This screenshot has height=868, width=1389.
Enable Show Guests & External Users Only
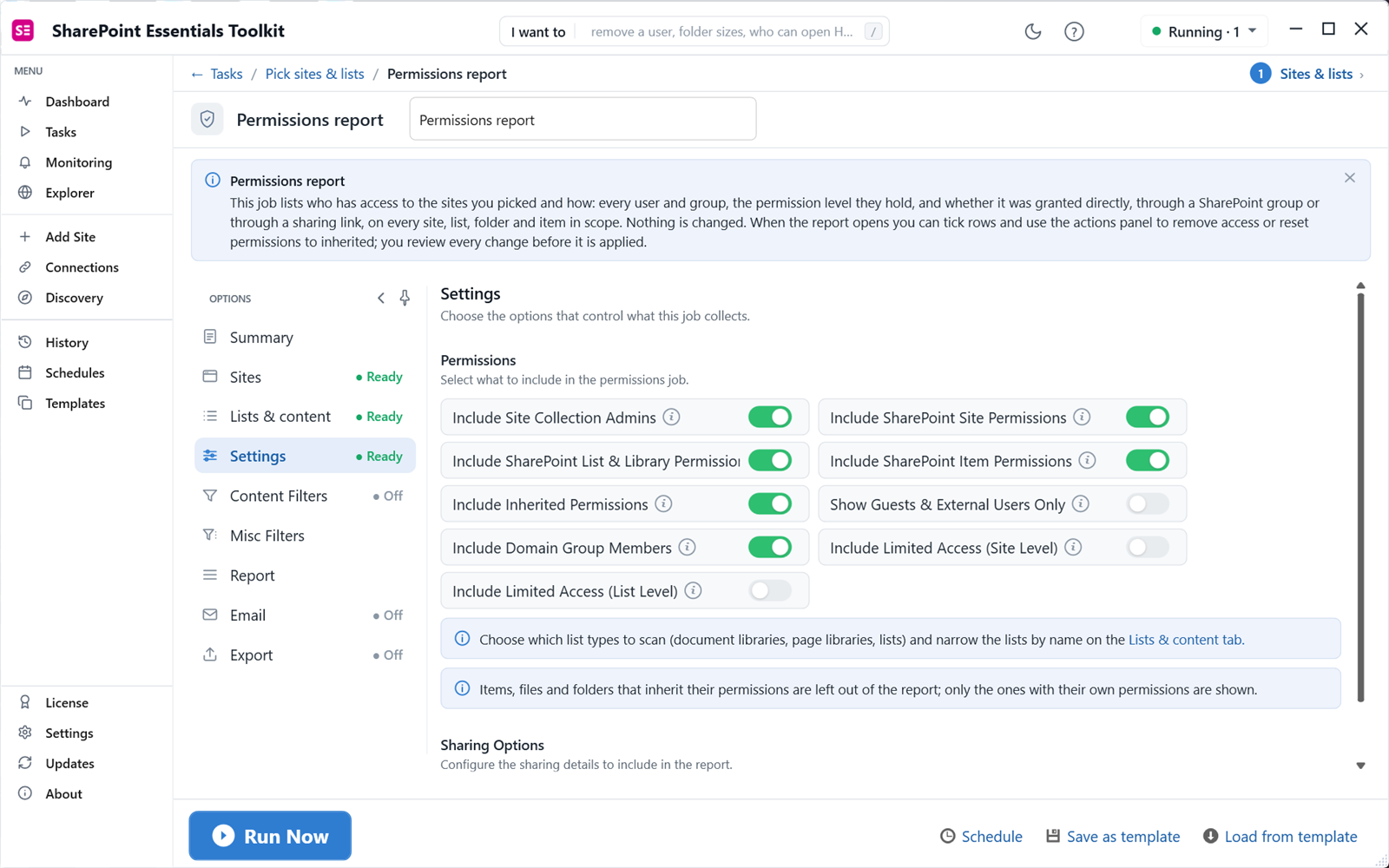pos(1148,504)
